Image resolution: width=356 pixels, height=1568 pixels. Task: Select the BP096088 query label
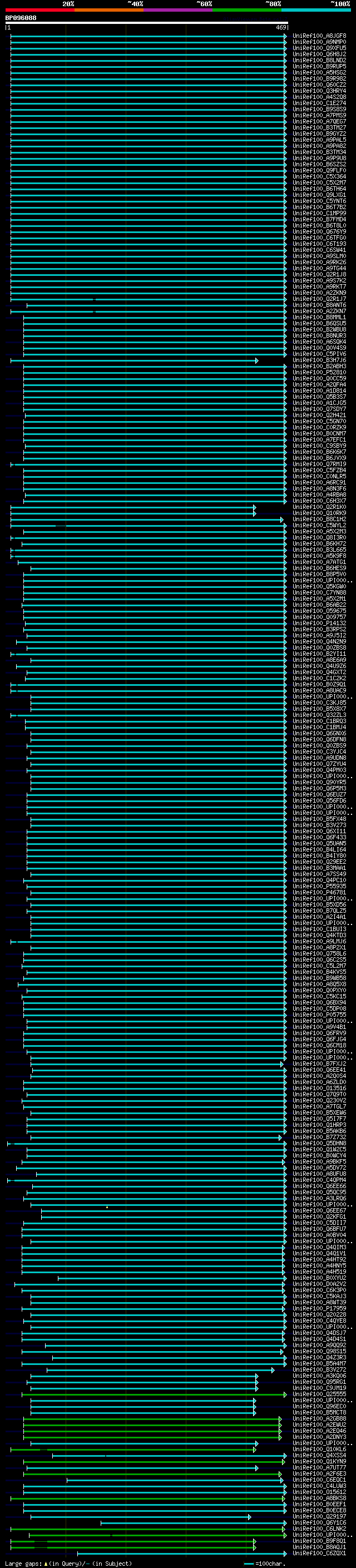21,18
